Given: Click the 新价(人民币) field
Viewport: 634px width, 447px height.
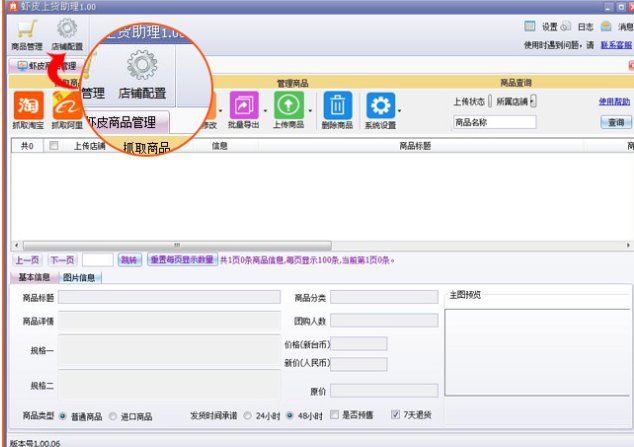Looking at the screenshot, I should pos(359,364).
